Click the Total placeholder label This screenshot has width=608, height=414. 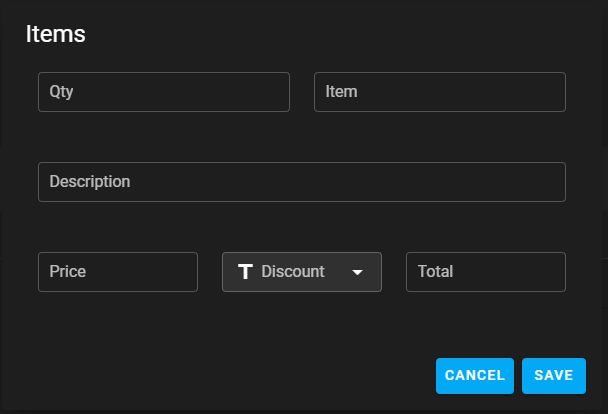click(x=435, y=272)
